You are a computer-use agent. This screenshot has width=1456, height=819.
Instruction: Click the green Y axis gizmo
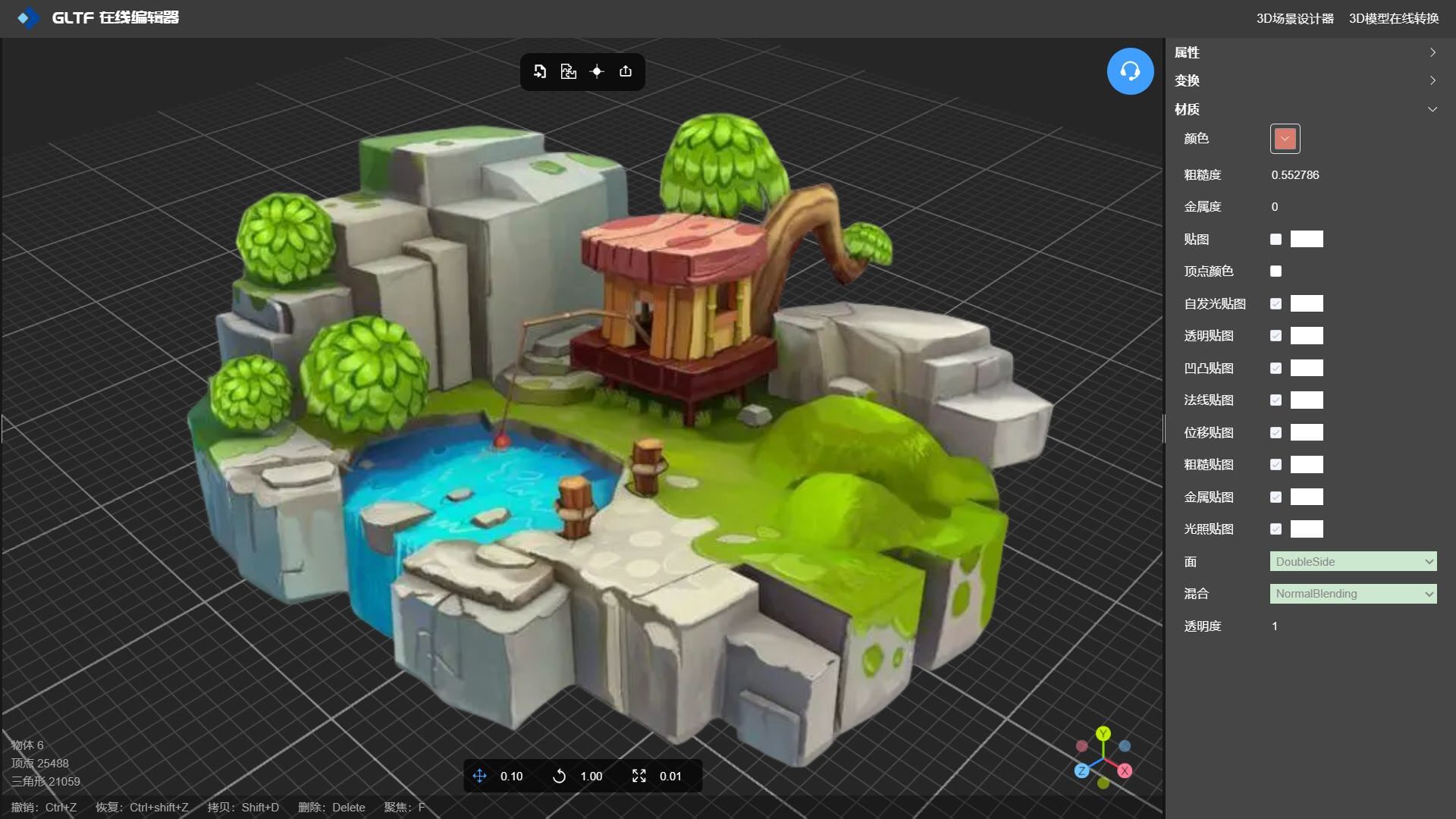tap(1103, 733)
